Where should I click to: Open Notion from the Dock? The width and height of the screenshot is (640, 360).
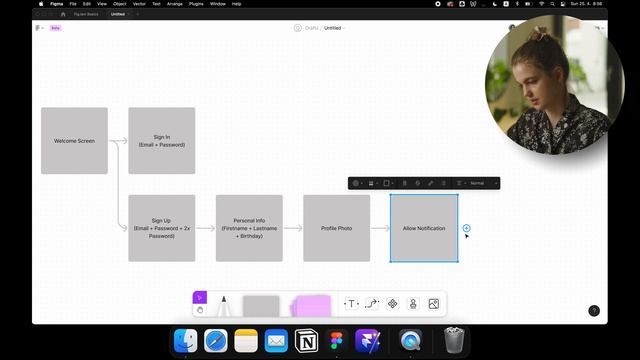(x=306, y=340)
